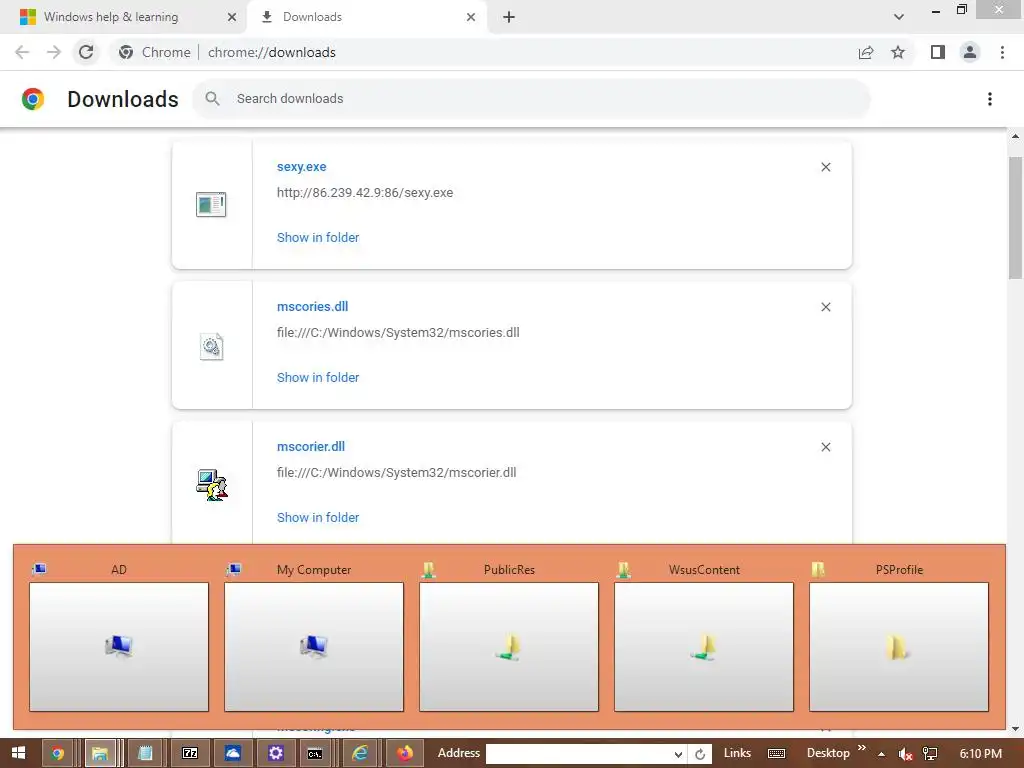Open Command Prompt from the taskbar
Viewport: 1024px width, 768px height.
click(315, 754)
